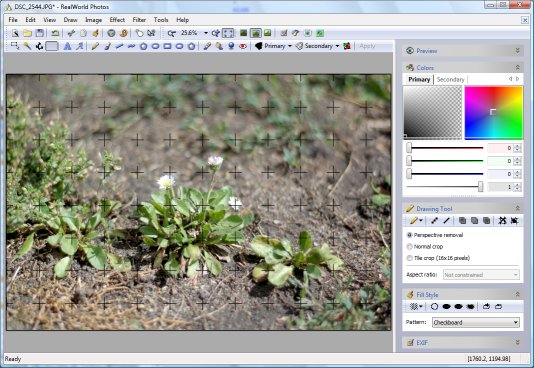534x368 pixels.
Task: Open the Effect menu
Action: pos(117,20)
